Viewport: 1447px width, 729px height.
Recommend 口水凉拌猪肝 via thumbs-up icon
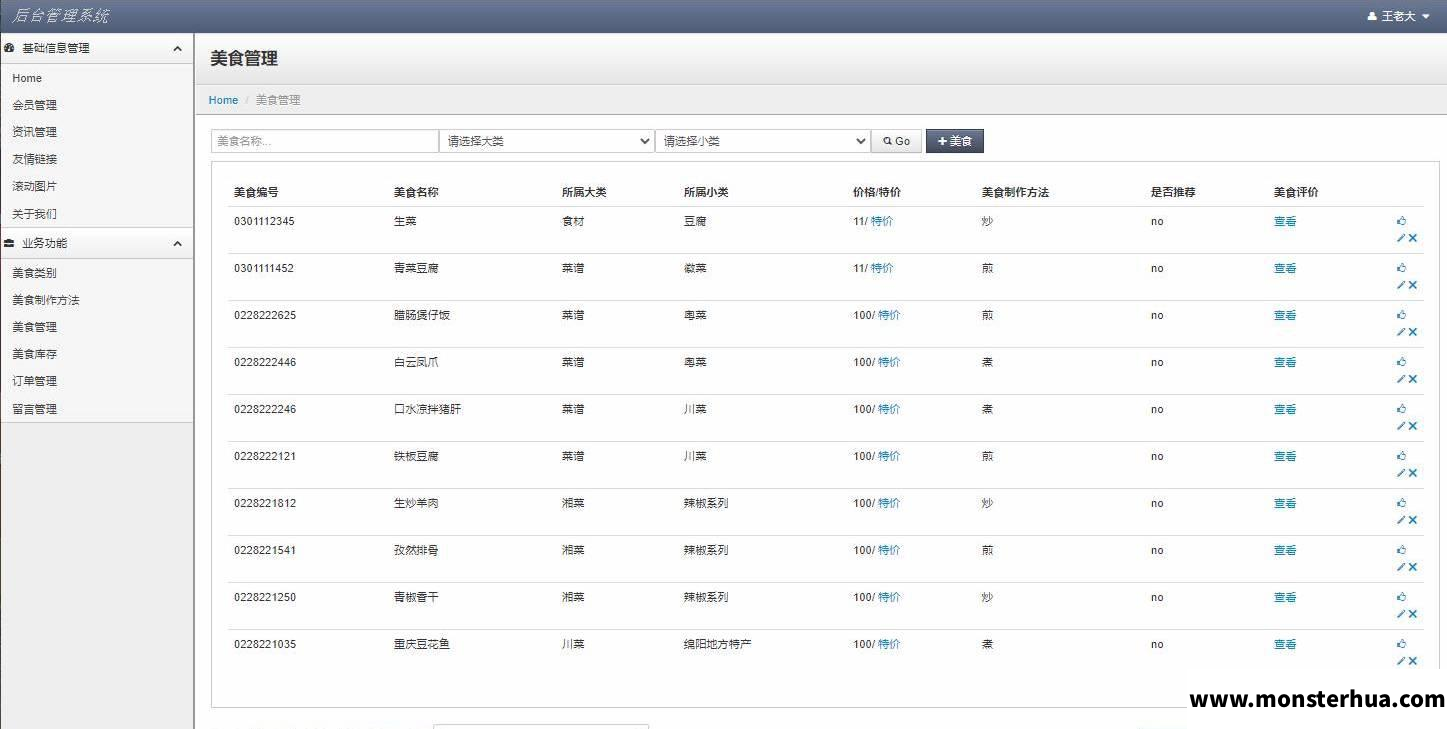click(1402, 409)
